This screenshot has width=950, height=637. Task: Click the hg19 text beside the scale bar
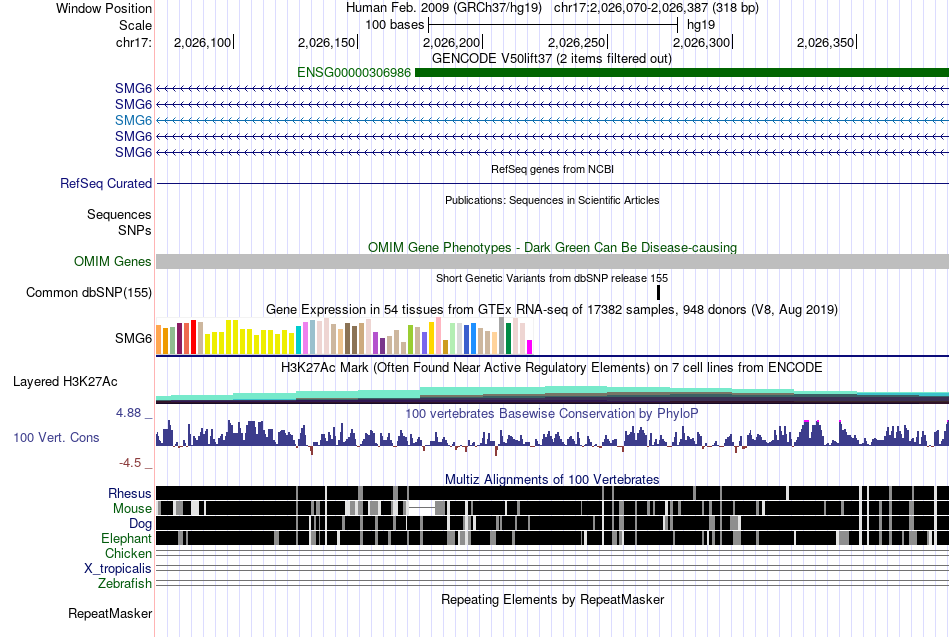coord(701,25)
